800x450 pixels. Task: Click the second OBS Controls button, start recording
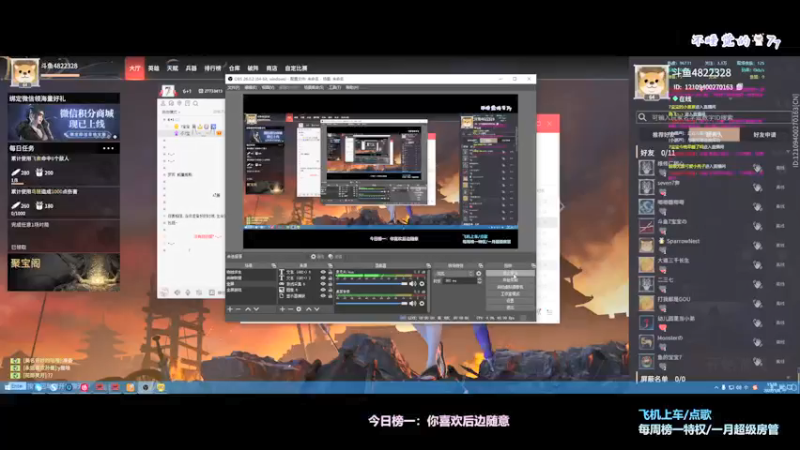point(510,280)
